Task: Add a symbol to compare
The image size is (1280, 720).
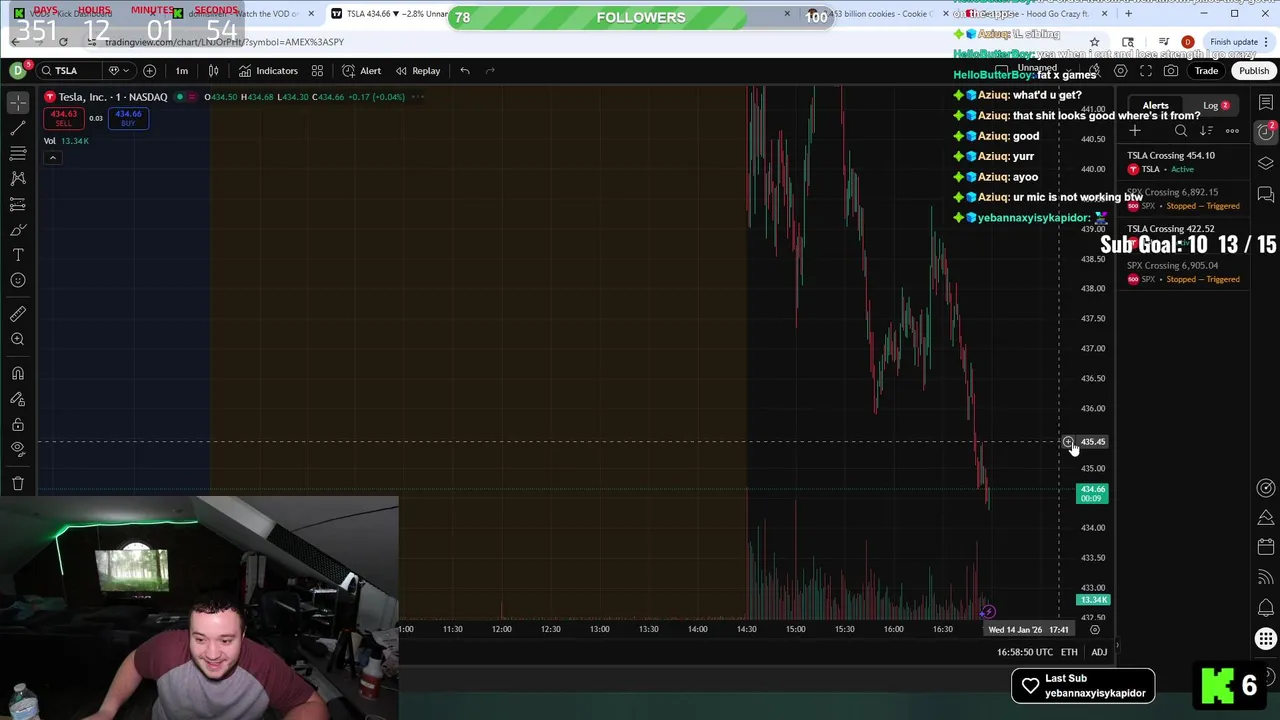Action: (149, 70)
